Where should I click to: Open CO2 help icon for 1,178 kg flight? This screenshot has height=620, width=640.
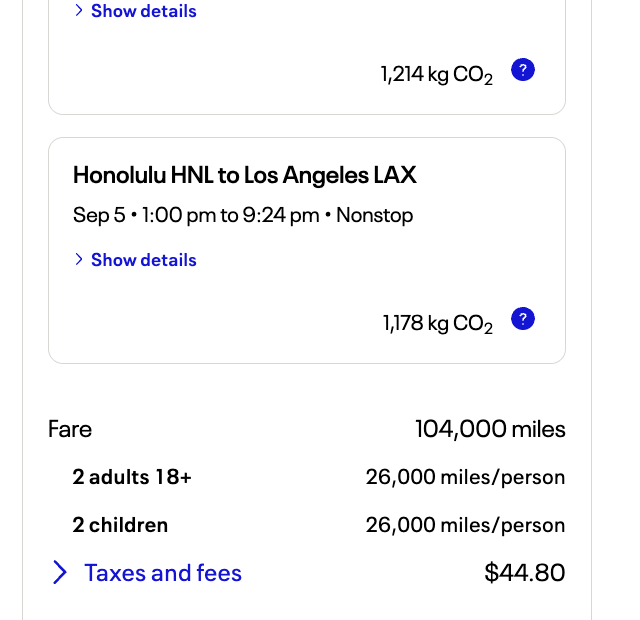(x=523, y=318)
